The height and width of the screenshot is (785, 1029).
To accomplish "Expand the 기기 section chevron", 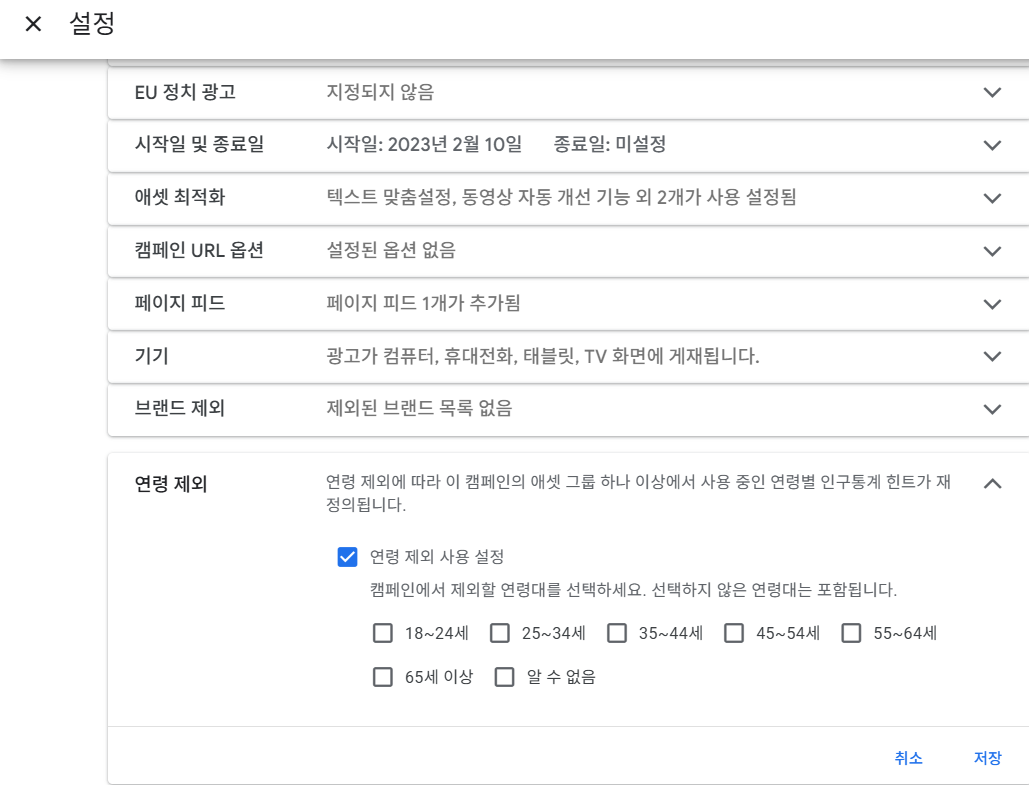I will pos(992,356).
